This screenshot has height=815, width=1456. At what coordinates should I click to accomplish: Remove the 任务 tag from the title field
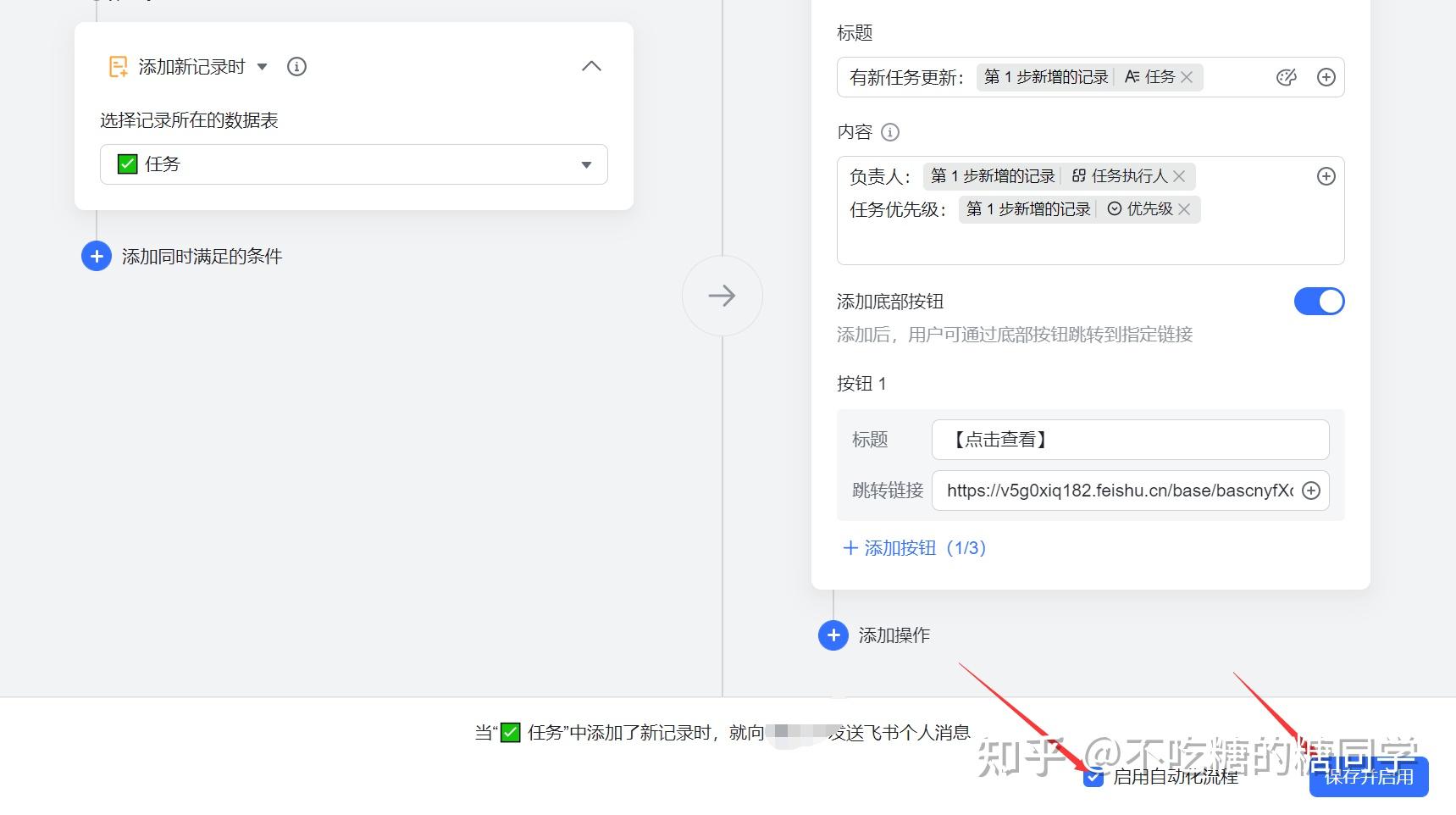(1187, 77)
